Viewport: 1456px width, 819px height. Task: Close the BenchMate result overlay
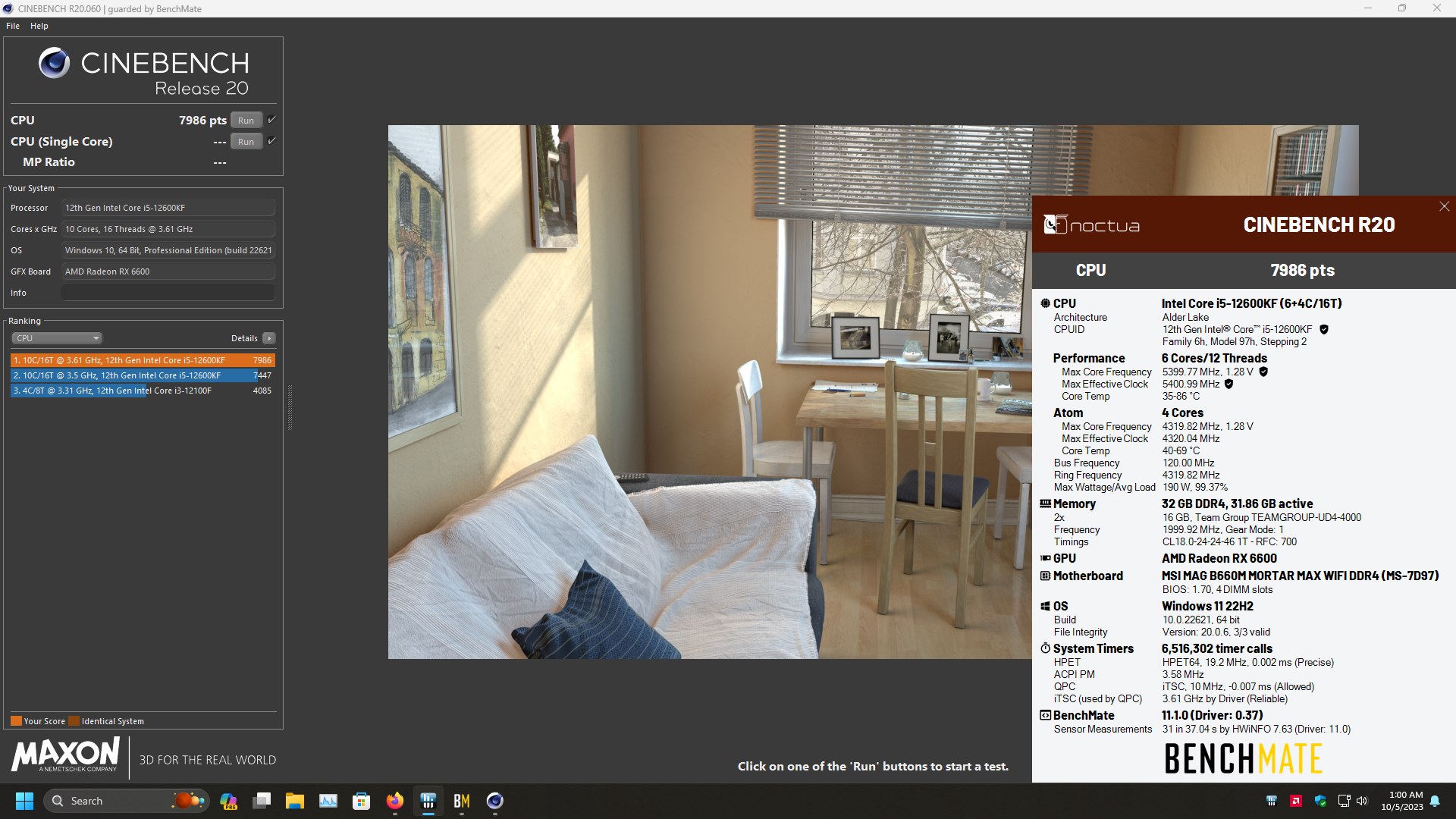(1444, 206)
